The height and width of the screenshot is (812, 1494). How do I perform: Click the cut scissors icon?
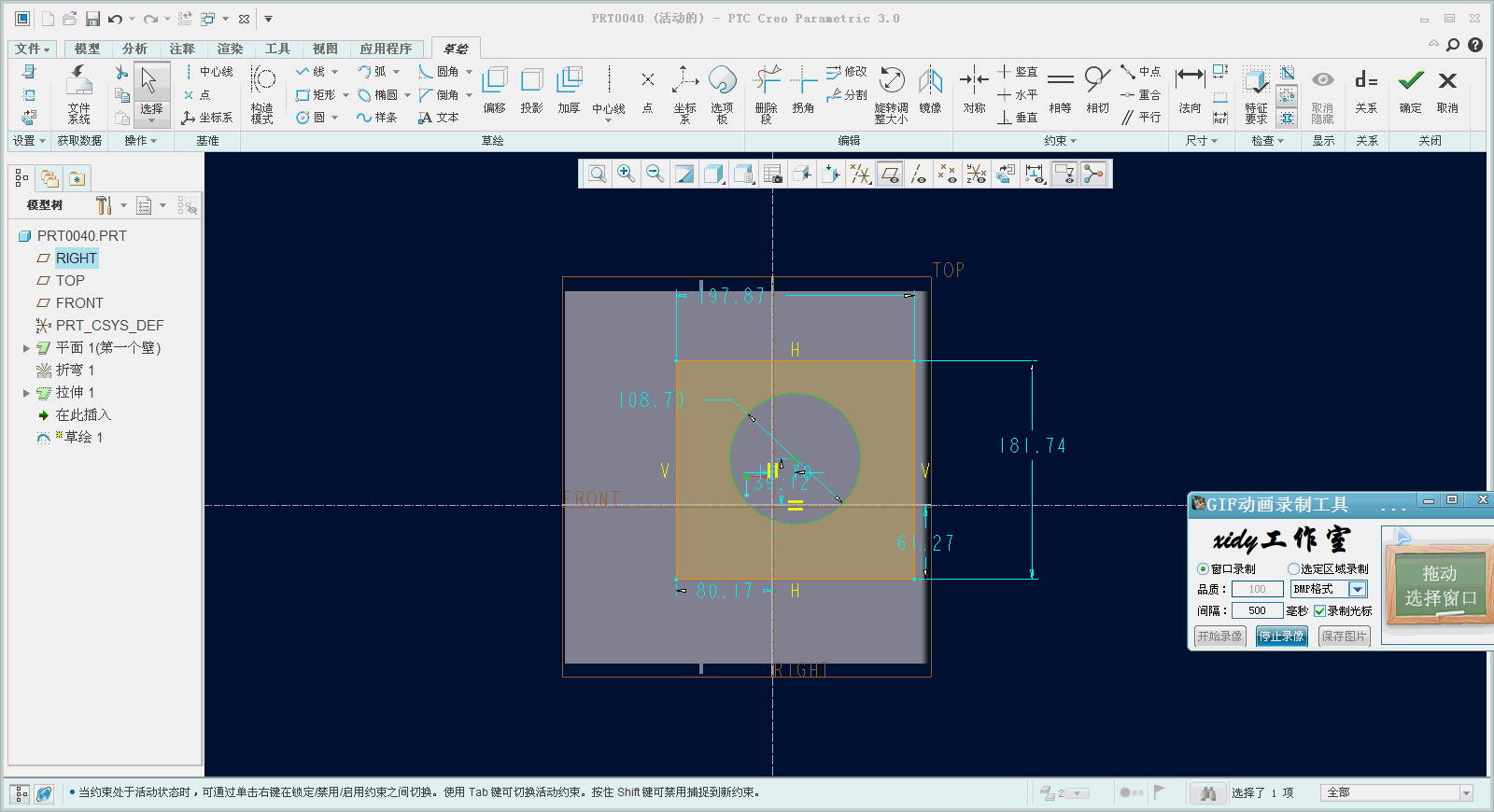(121, 72)
